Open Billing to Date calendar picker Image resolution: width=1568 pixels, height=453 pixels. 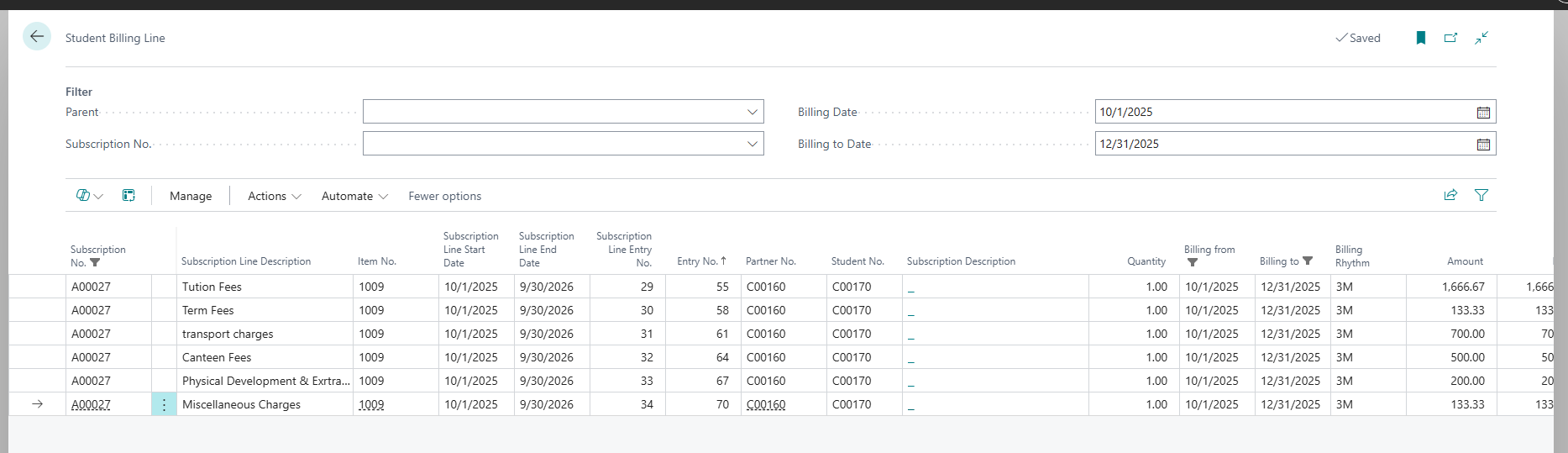coord(1483,144)
